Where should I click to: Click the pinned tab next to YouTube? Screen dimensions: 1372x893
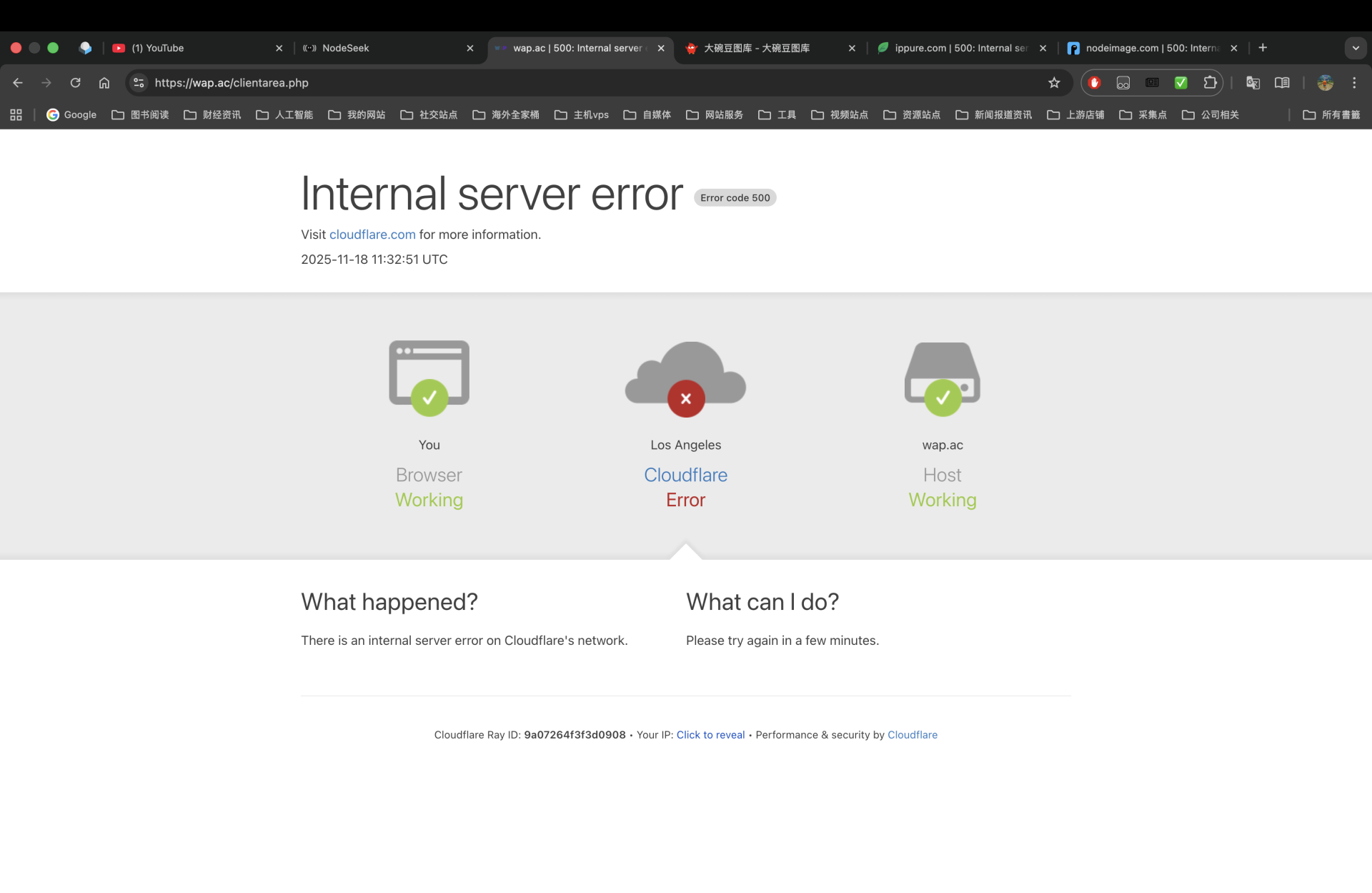click(85, 48)
